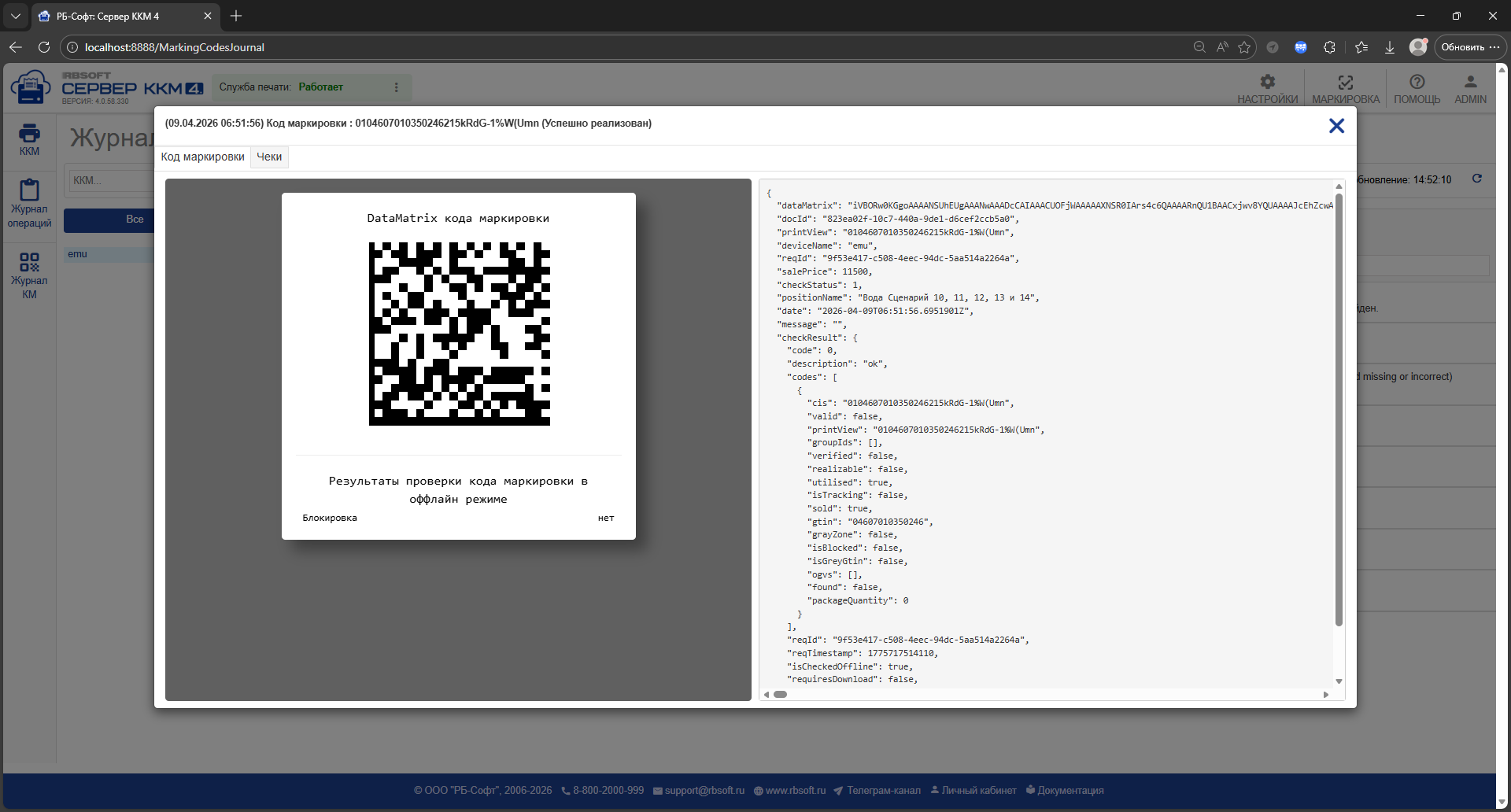Open the browser Extensions puzzle icon
The width and height of the screenshot is (1511, 812).
coord(1329,47)
